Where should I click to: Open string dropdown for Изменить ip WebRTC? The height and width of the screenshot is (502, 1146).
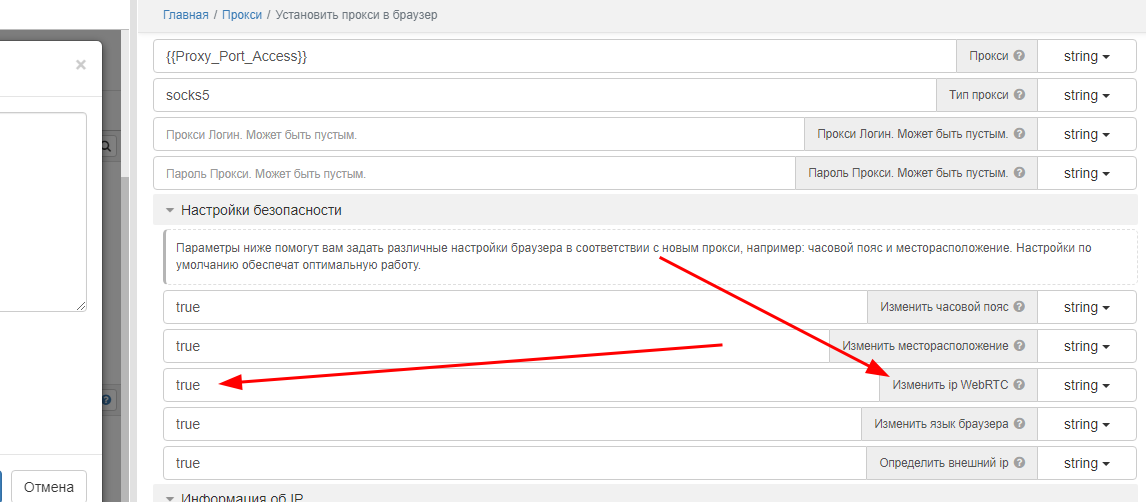pyautogui.click(x=1087, y=385)
